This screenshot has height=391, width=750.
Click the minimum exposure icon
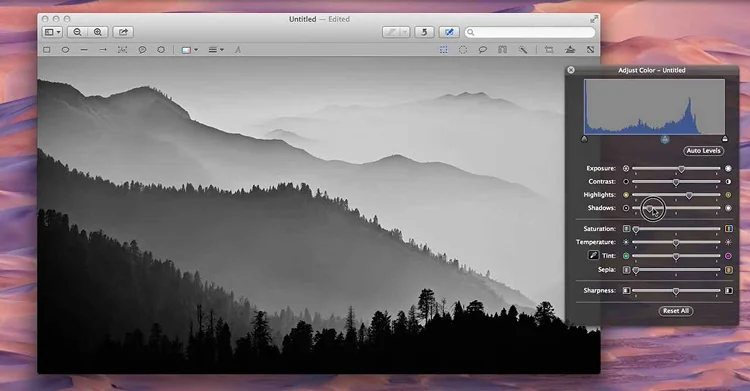pos(626,168)
